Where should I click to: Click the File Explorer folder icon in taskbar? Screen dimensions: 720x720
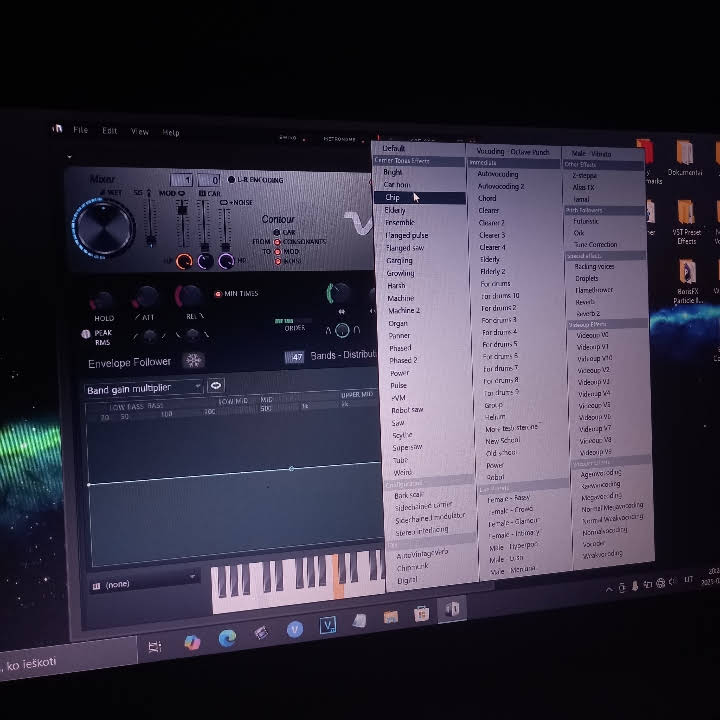point(391,617)
